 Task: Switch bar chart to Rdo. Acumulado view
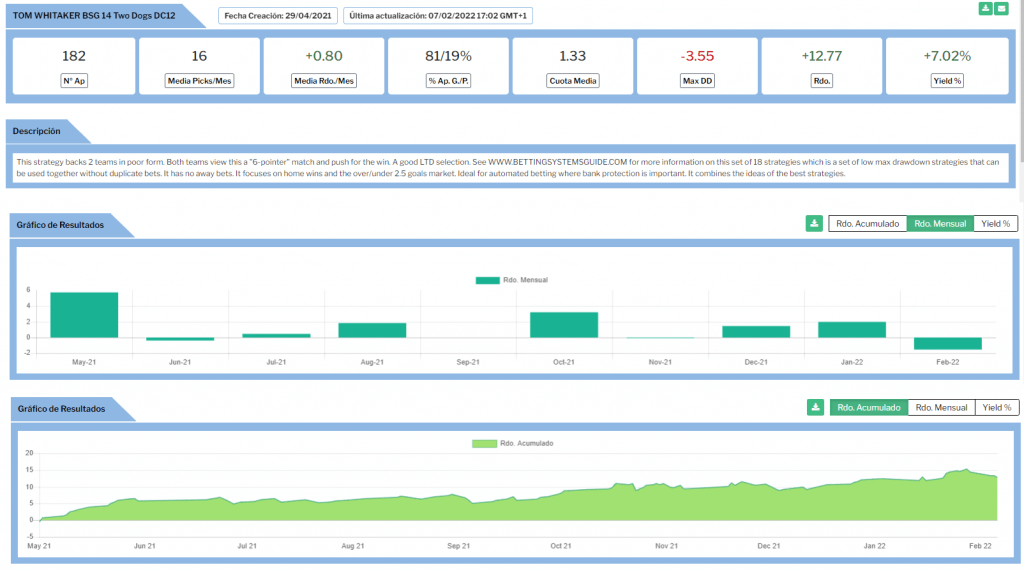coord(867,223)
